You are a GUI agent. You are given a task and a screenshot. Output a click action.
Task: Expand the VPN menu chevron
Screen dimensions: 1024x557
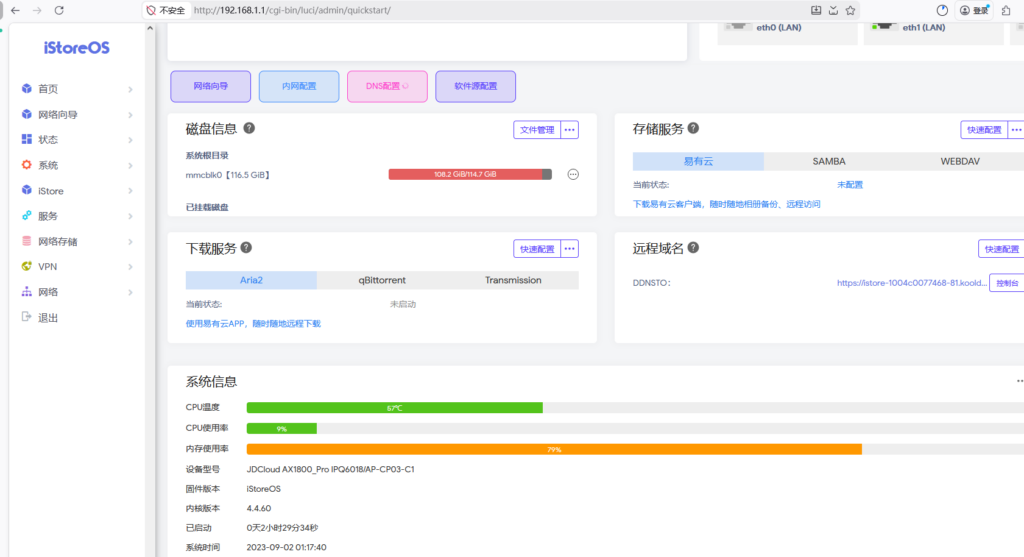click(131, 266)
